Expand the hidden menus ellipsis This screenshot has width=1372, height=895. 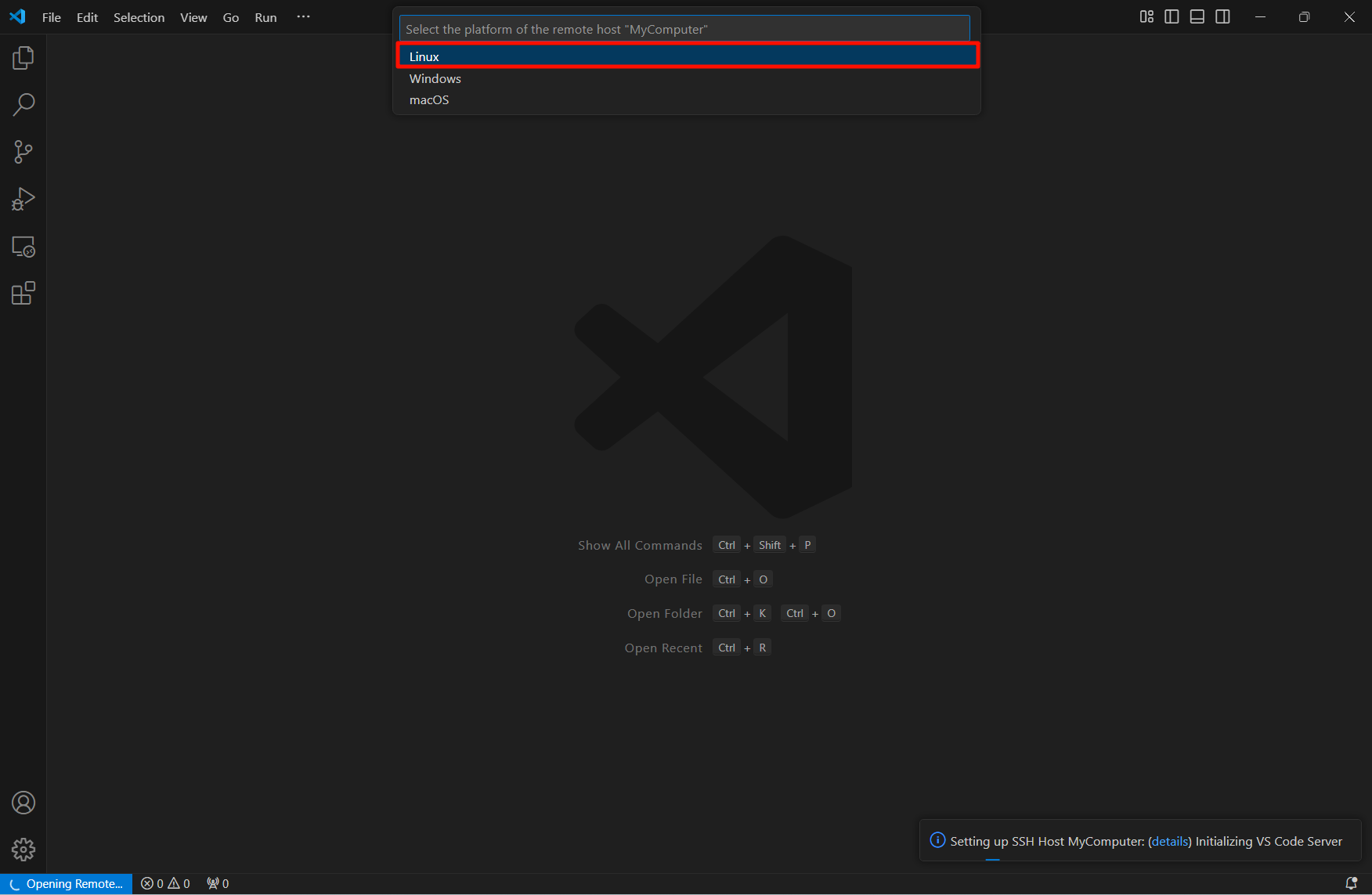[x=303, y=17]
